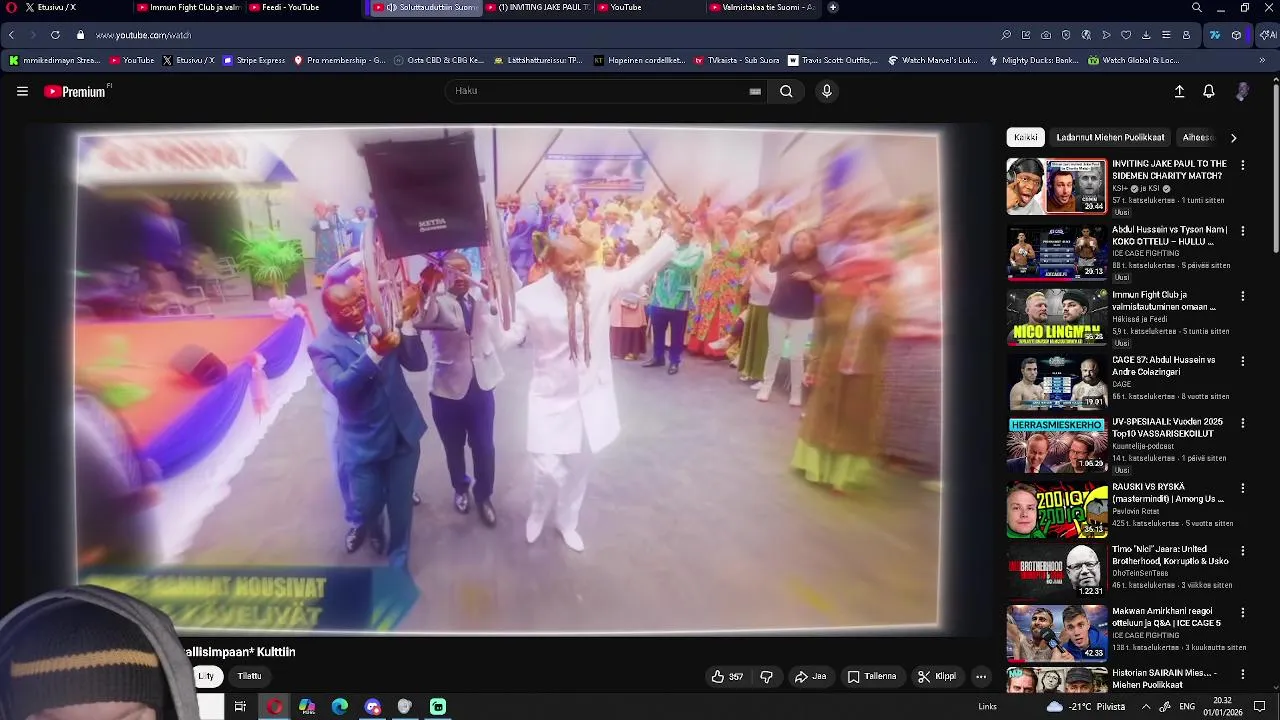This screenshot has width=1280, height=720.
Task: Open menu for Immun Fight Club video
Action: click(1243, 297)
